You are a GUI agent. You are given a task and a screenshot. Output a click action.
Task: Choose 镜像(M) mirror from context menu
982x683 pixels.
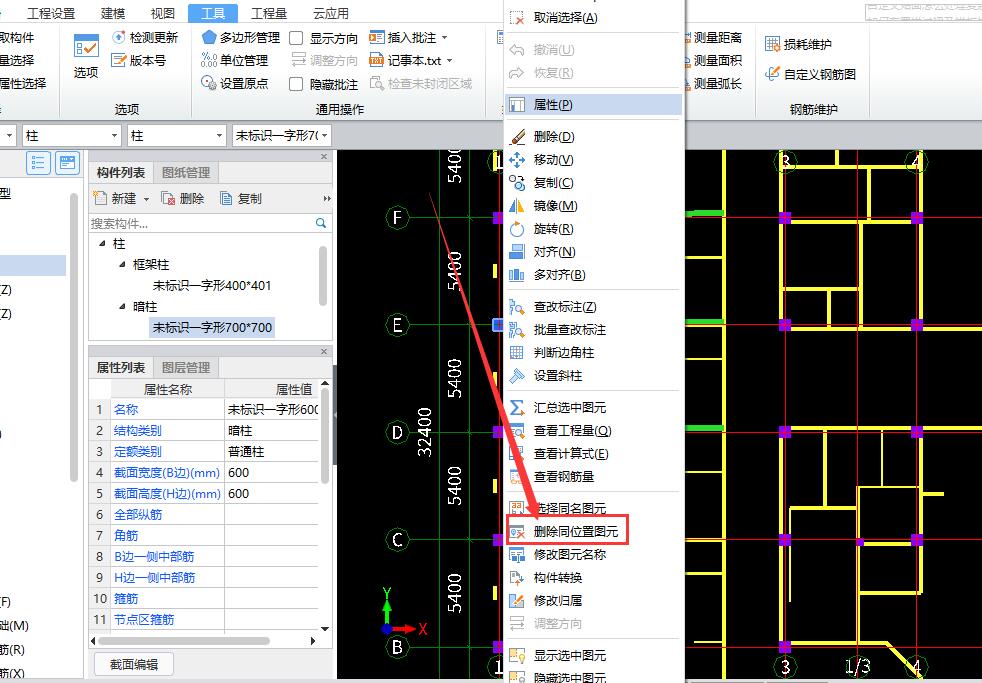pyautogui.click(x=555, y=205)
